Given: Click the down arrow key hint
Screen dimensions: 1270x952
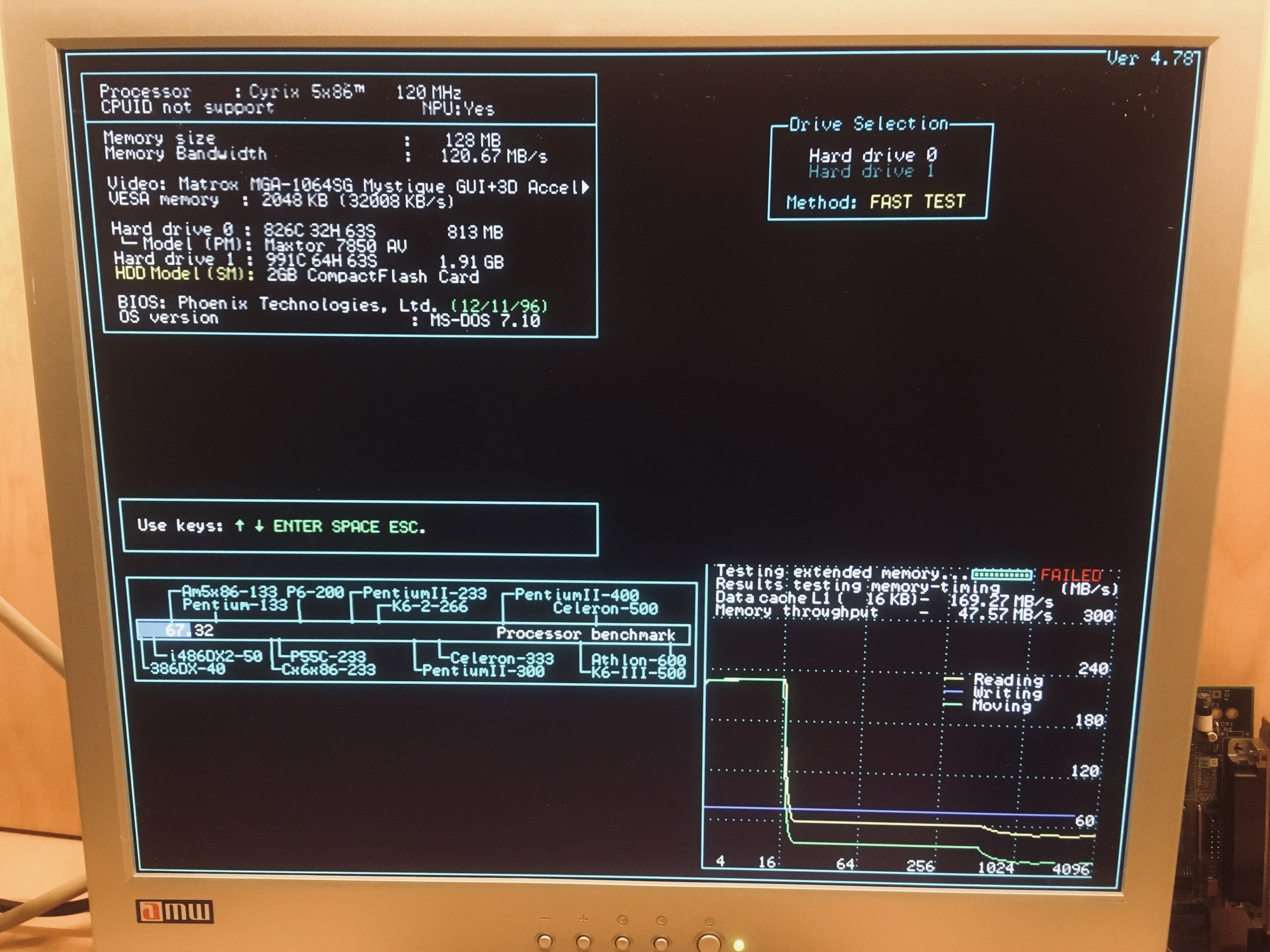Looking at the screenshot, I should click(259, 526).
